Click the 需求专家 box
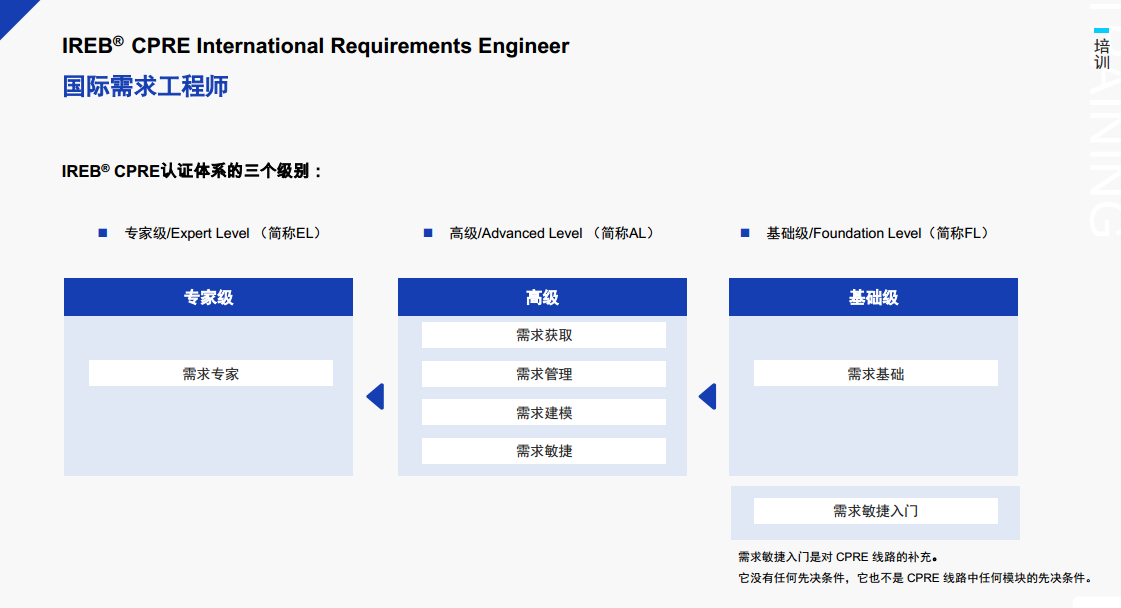Image resolution: width=1121 pixels, height=608 pixels. pyautogui.click(x=211, y=373)
